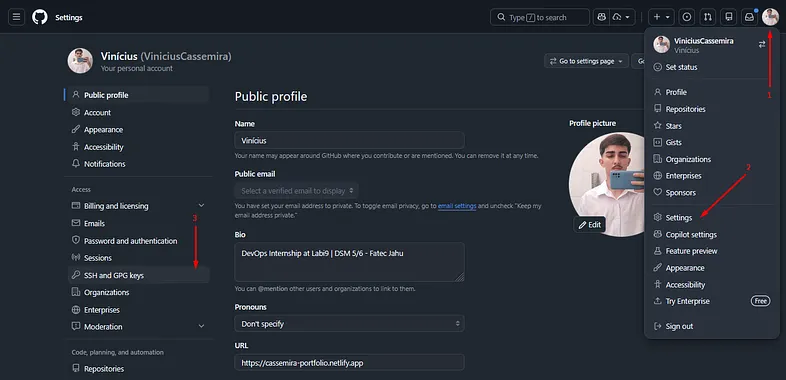The width and height of the screenshot is (786, 380).
Task: Click the Bio text area
Action: (349, 262)
